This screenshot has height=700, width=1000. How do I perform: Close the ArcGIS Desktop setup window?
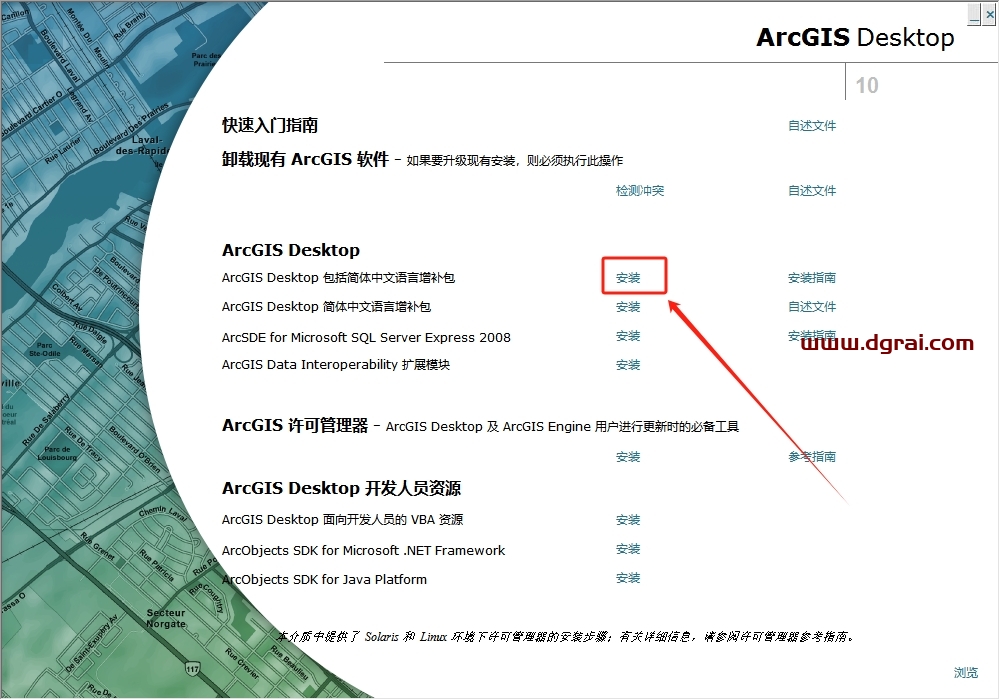point(989,14)
